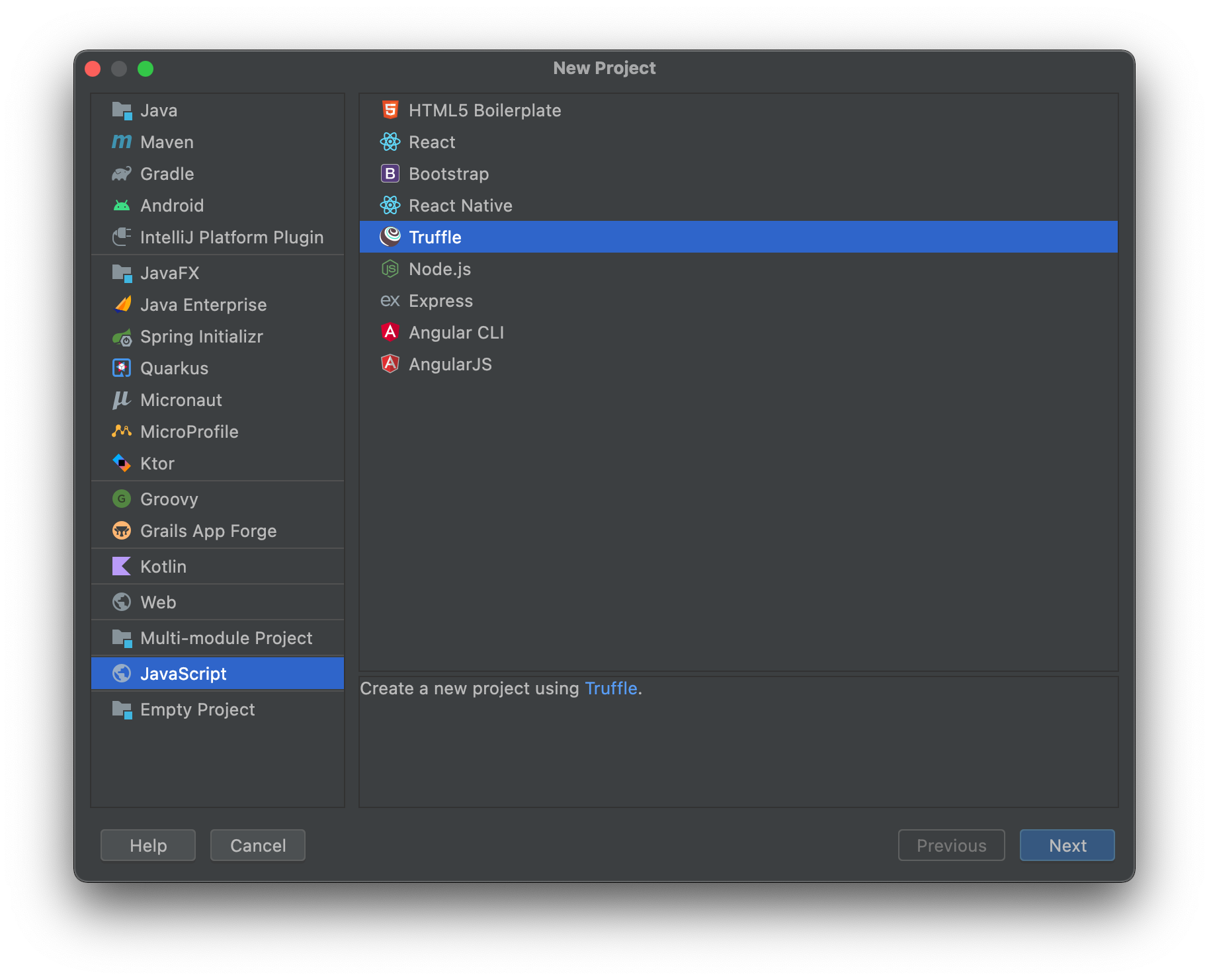Click the Next button
1209x980 pixels.
point(1067,845)
